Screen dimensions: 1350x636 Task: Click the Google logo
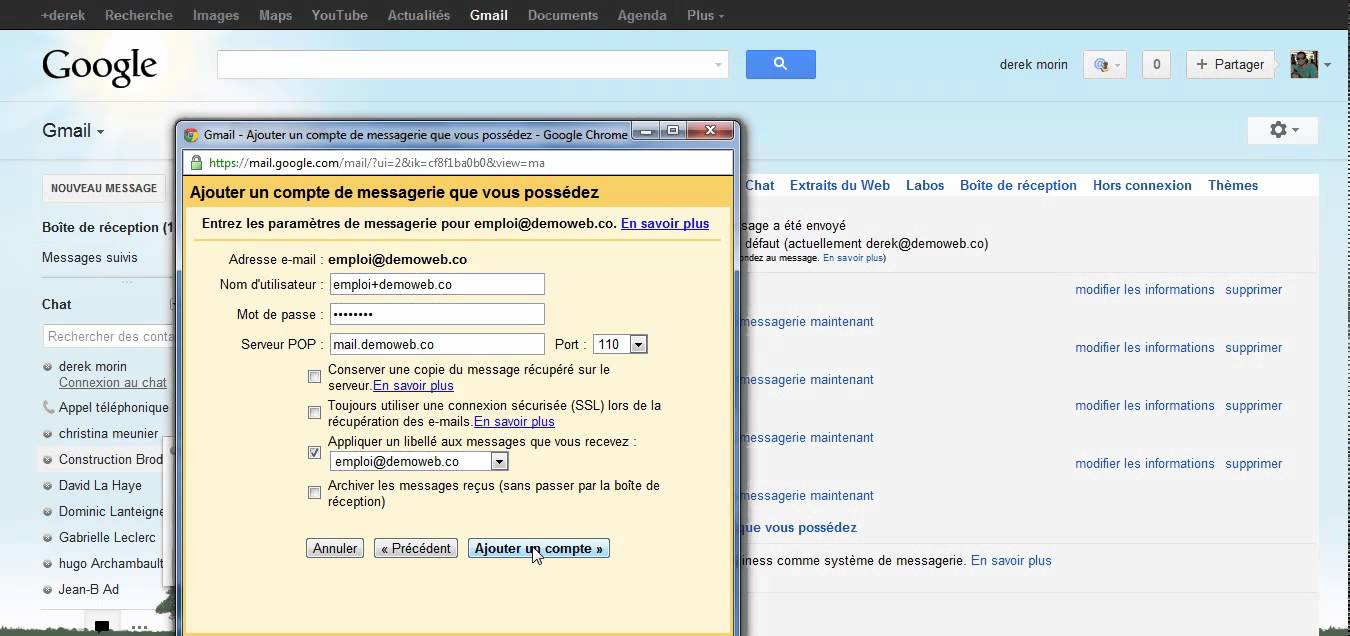coord(100,67)
